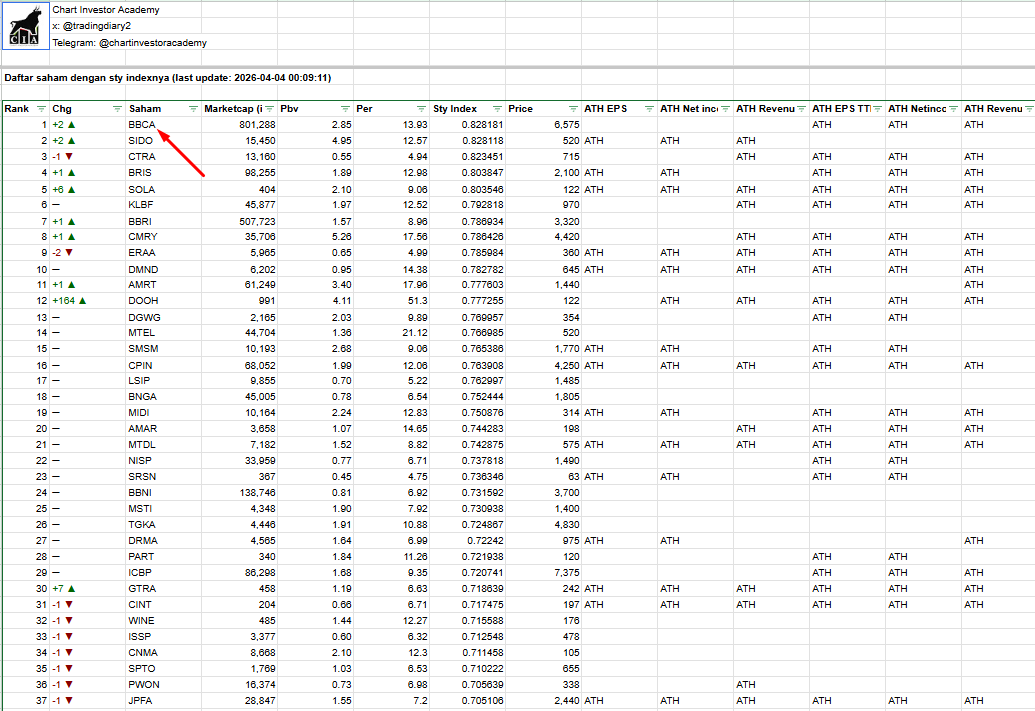Select marketcap value 507,723
Image resolution: width=1035 pixels, height=711 pixels.
point(240,221)
